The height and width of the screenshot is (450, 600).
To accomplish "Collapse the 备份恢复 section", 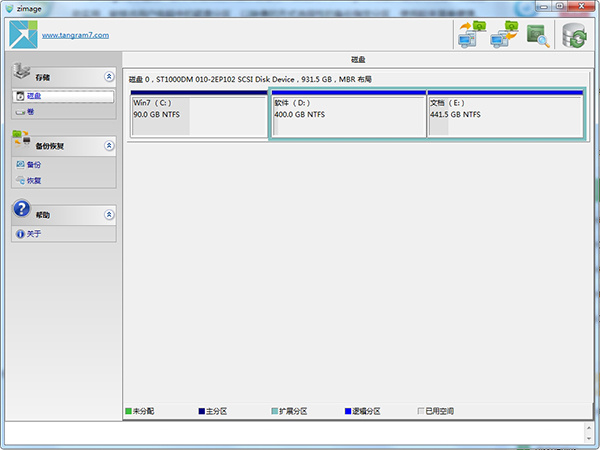I will 108,146.
